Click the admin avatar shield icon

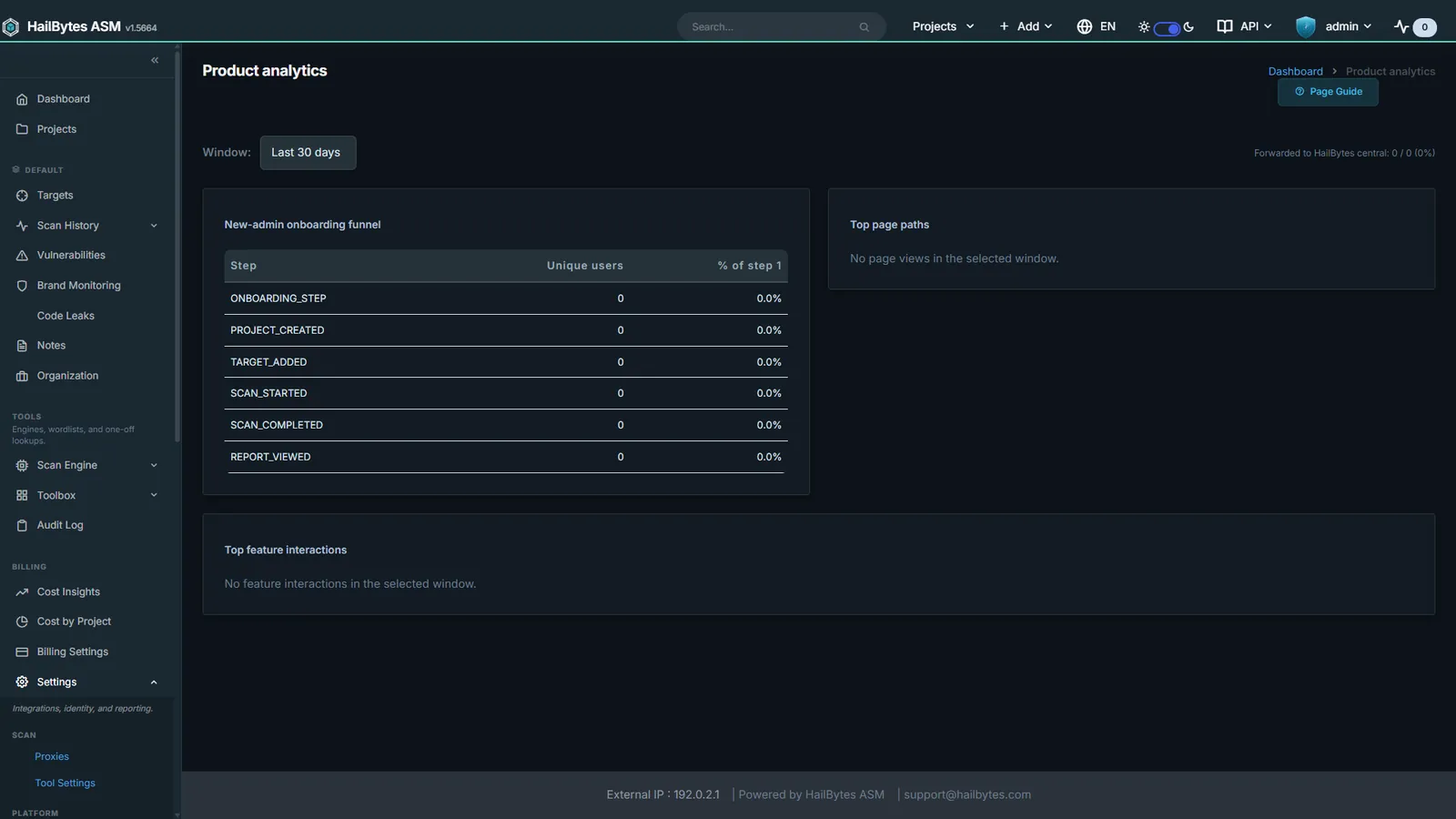click(1306, 26)
